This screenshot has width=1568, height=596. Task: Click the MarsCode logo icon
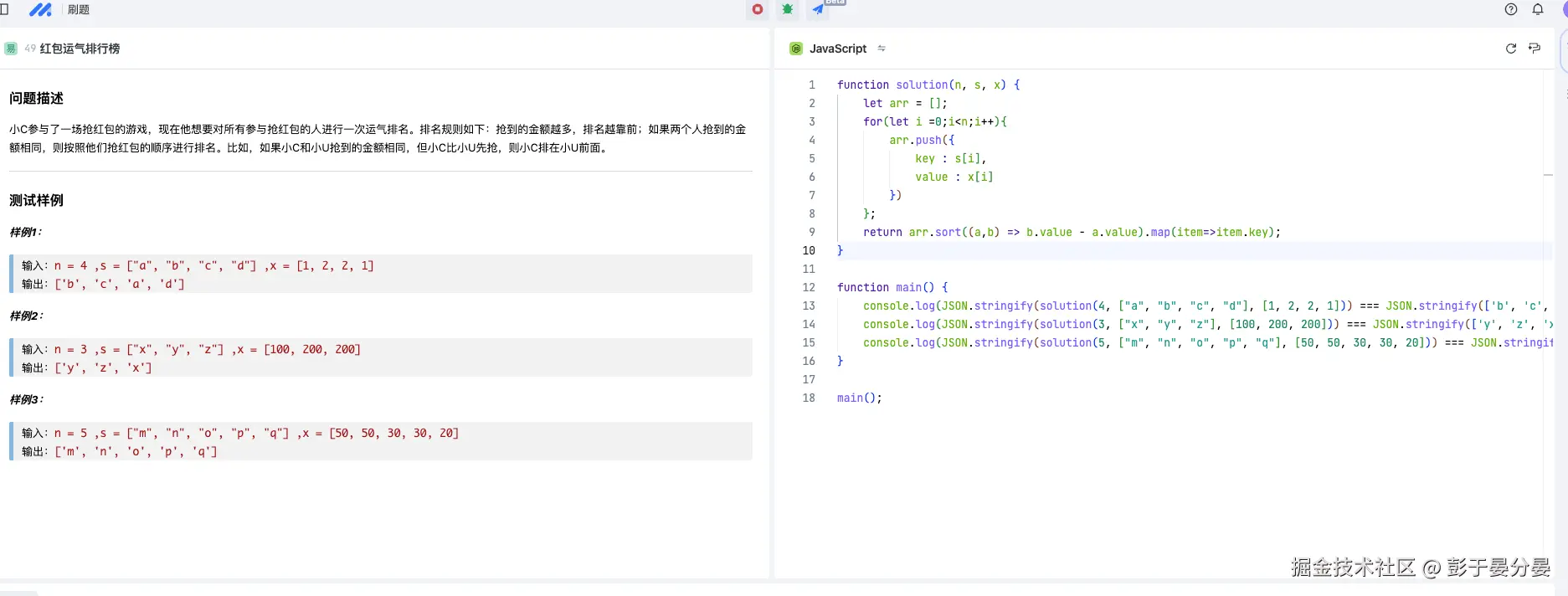(40, 10)
